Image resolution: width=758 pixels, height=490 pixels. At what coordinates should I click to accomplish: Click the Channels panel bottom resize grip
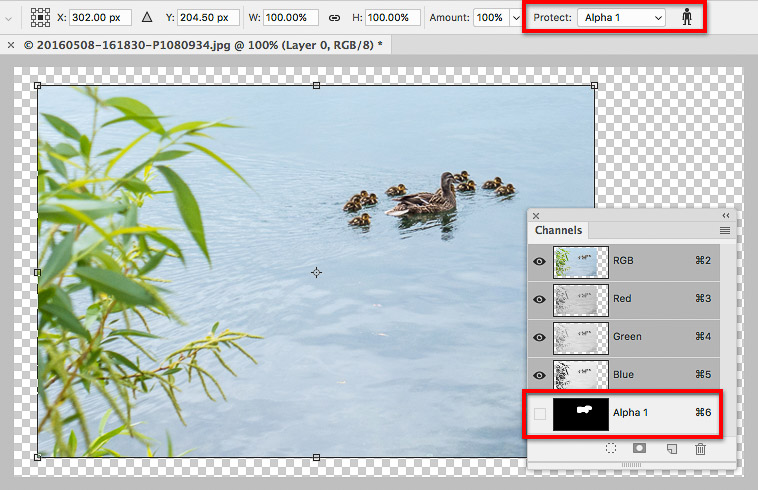tap(631, 464)
